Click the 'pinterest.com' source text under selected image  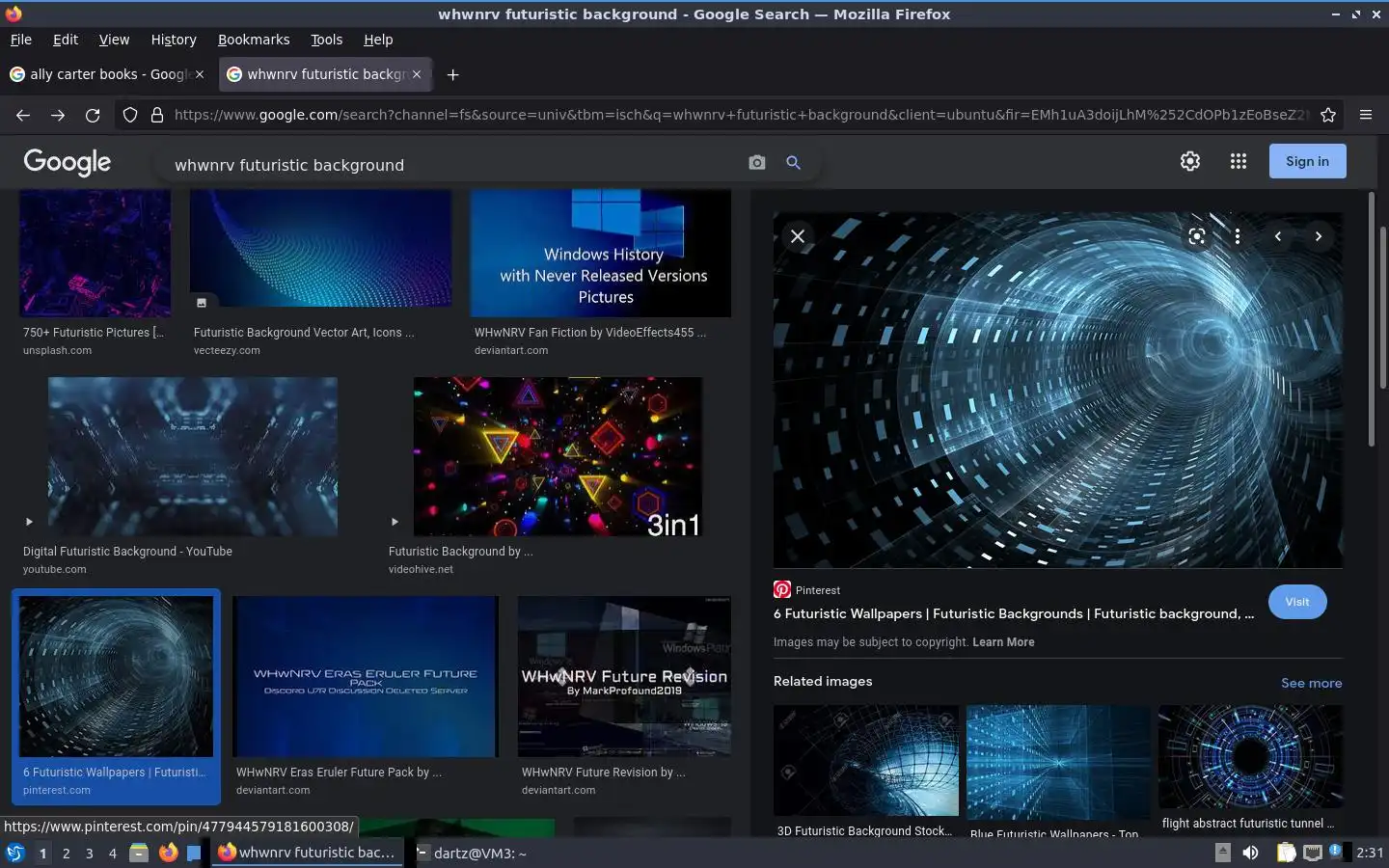pyautogui.click(x=57, y=790)
